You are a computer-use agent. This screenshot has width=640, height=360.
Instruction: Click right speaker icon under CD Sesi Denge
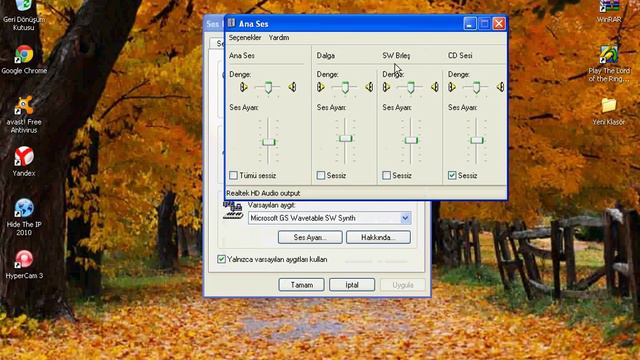[x=500, y=87]
